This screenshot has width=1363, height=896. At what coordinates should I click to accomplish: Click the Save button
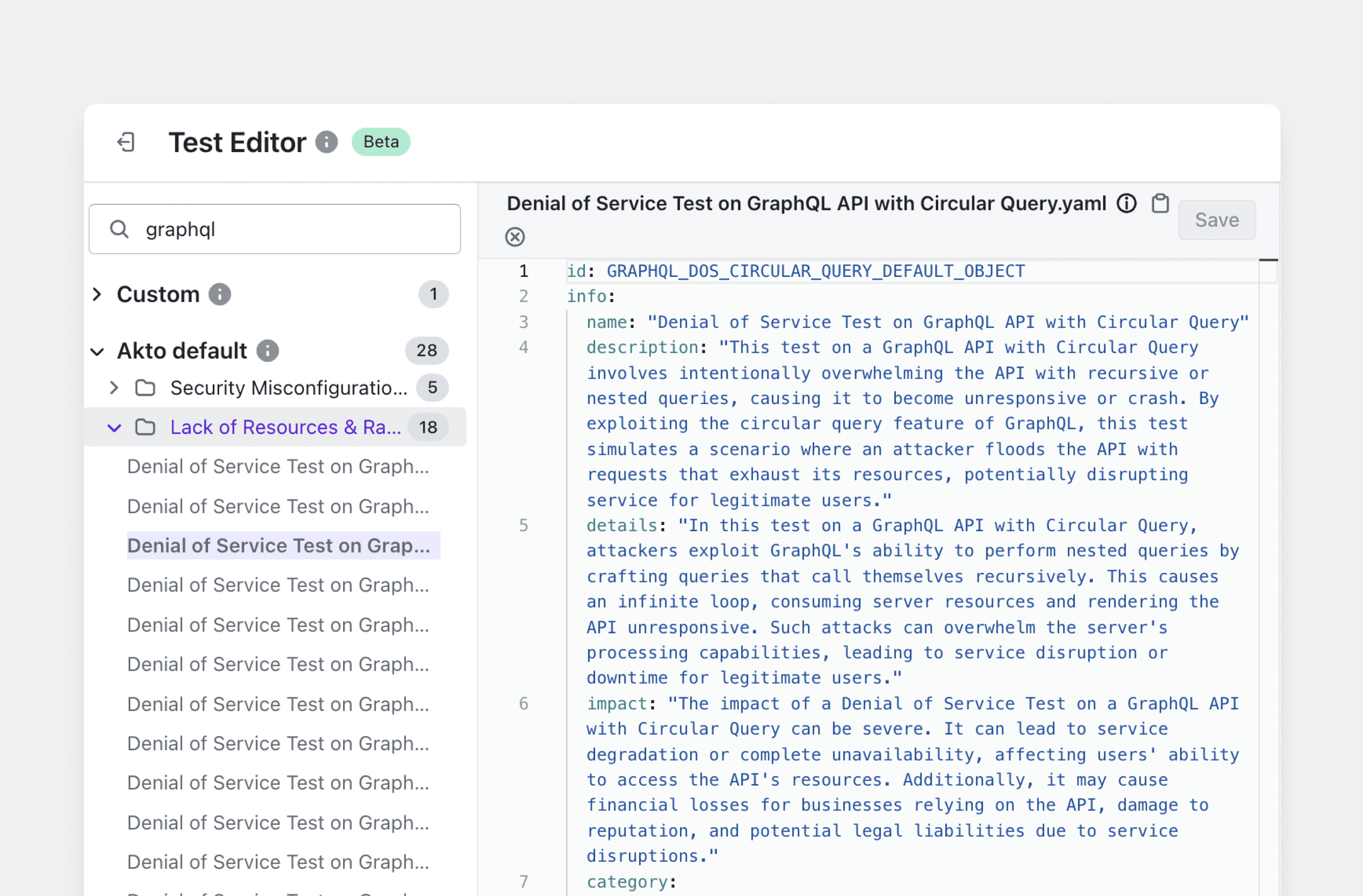1216,220
